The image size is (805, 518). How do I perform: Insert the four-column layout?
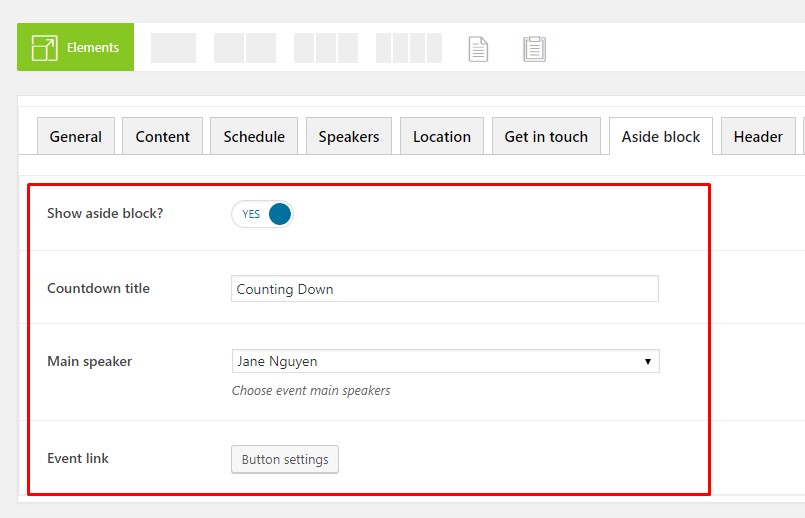[x=408, y=48]
